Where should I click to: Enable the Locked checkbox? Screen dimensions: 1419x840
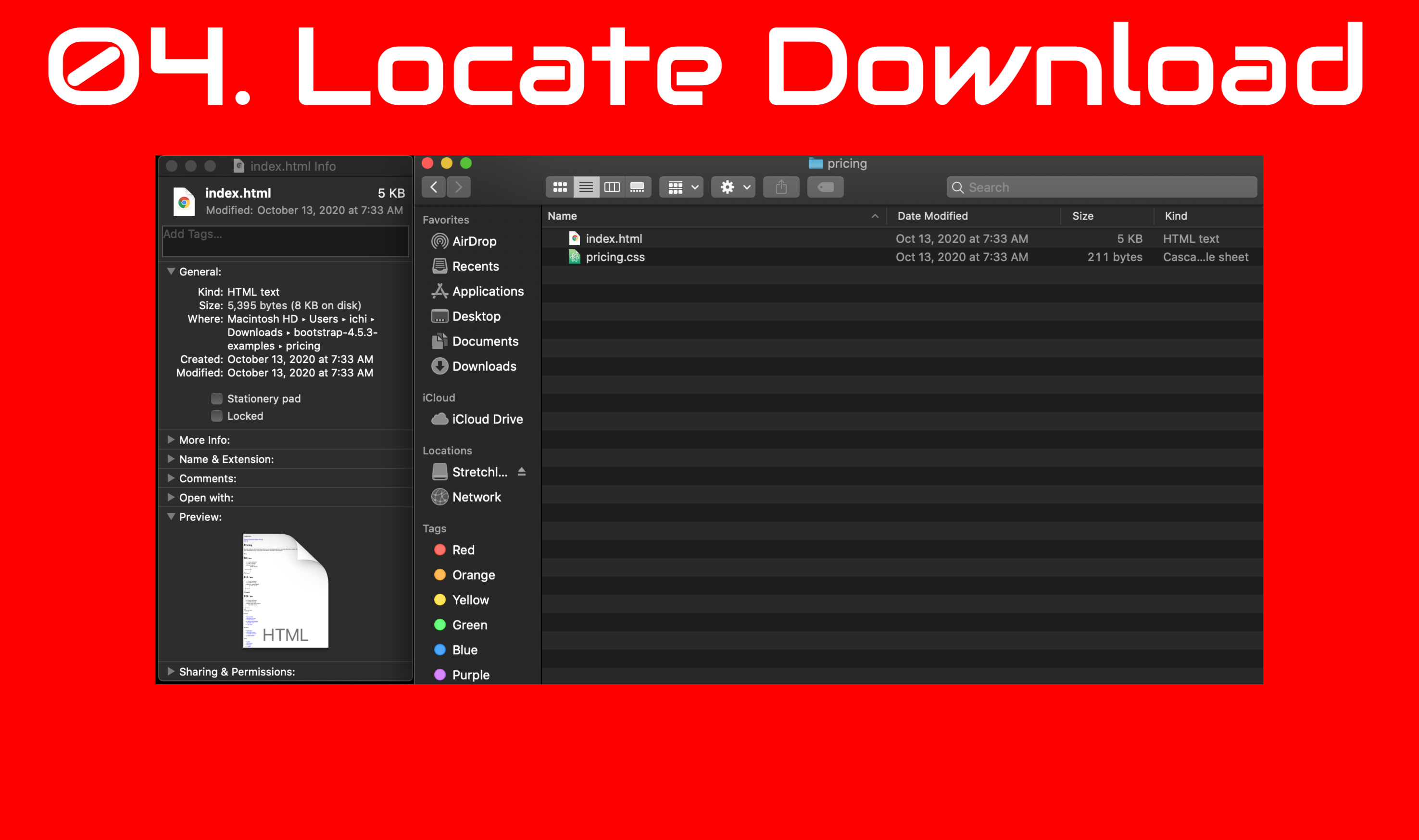click(217, 416)
